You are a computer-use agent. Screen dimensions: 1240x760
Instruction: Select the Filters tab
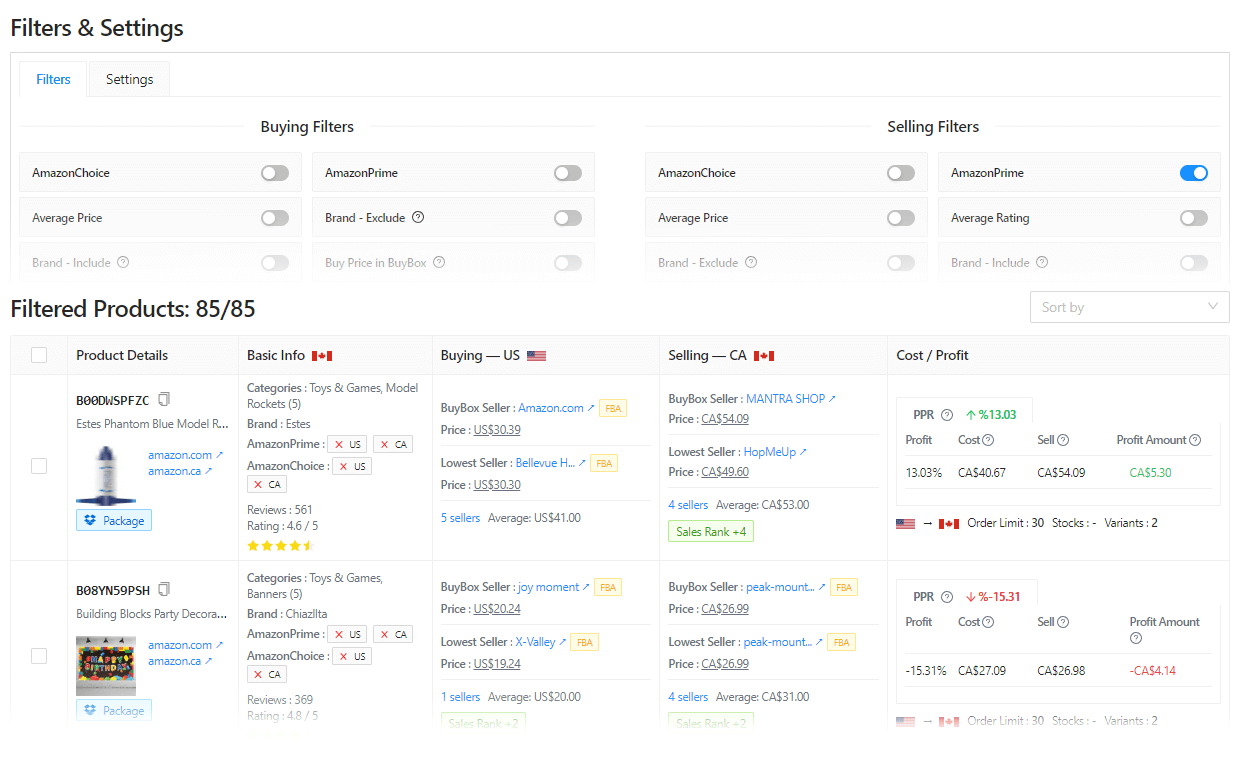pos(54,80)
